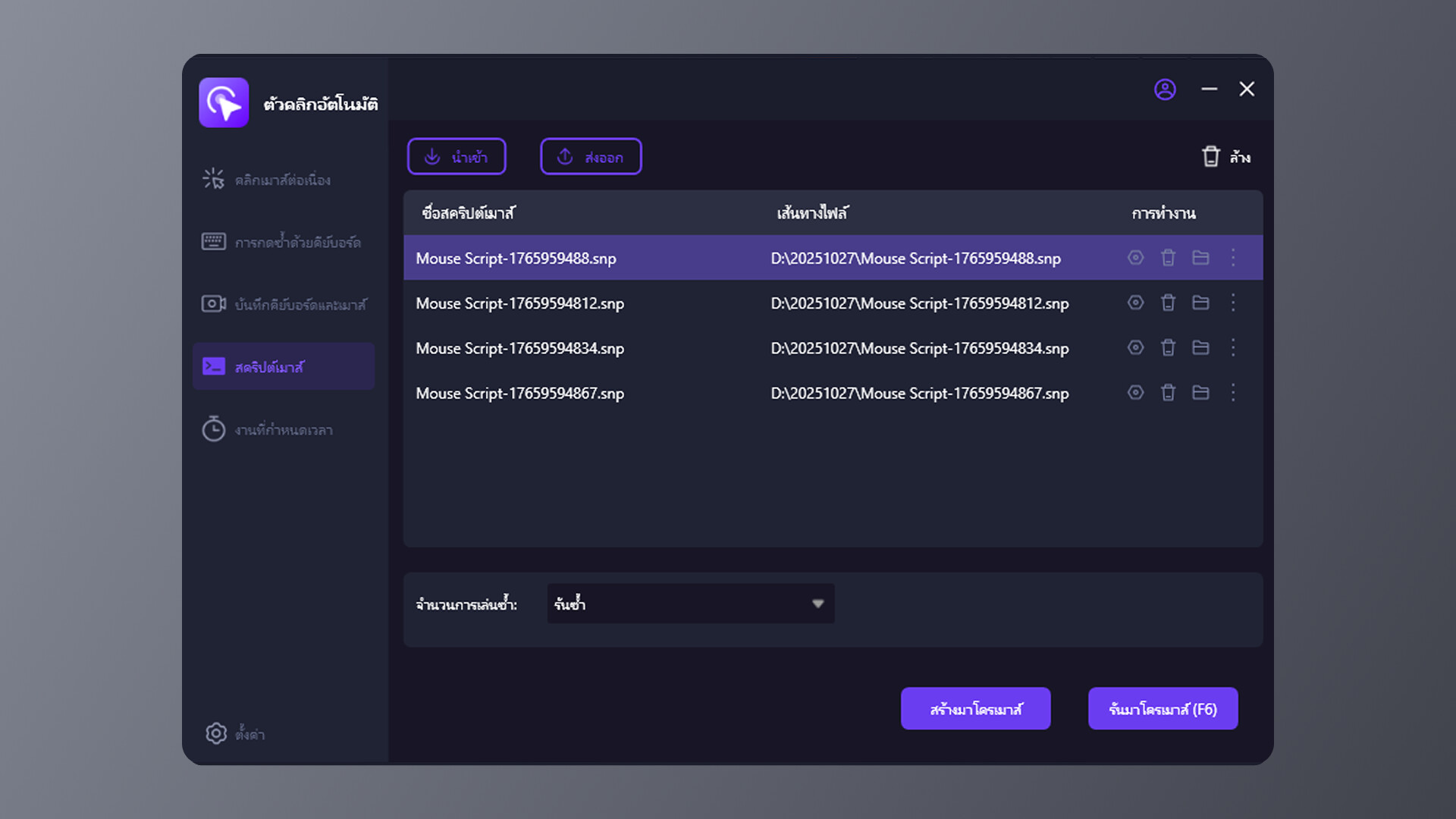Open folder for Mouse Script-17659594812.snp

(x=1200, y=303)
